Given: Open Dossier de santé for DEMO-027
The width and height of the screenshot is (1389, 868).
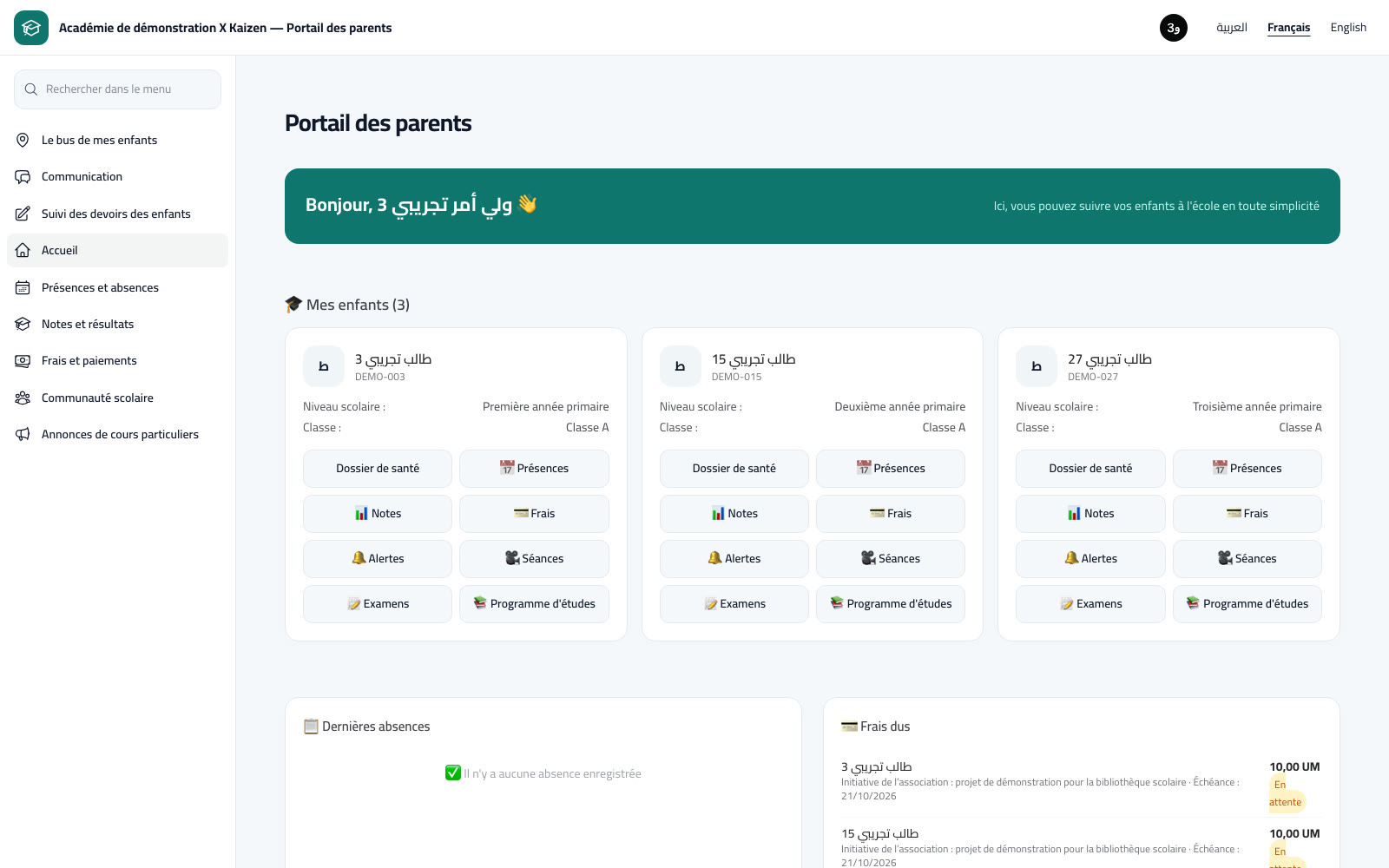Looking at the screenshot, I should (x=1090, y=469).
